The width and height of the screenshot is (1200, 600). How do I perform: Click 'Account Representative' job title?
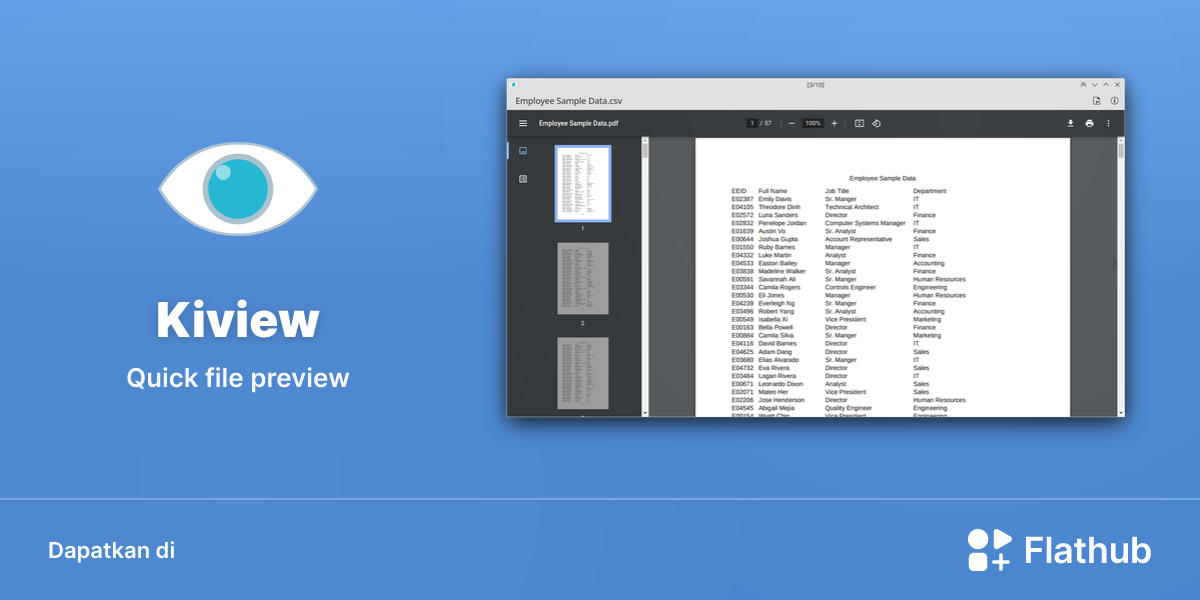[859, 239]
